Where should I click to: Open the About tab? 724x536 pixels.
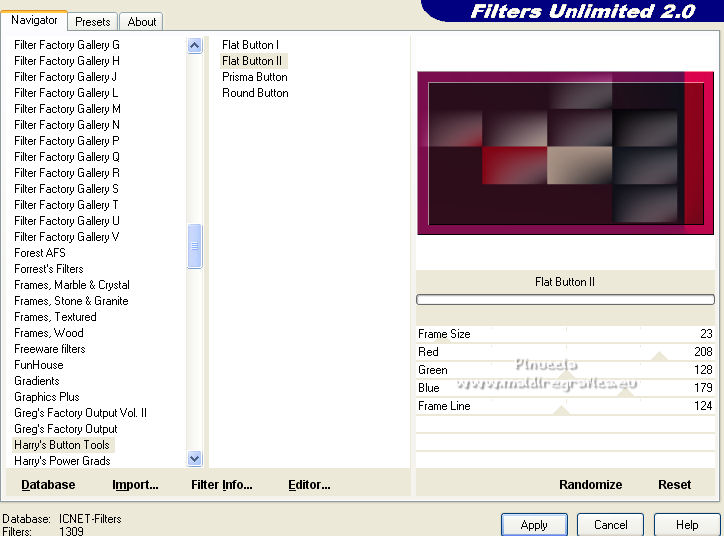tap(141, 22)
